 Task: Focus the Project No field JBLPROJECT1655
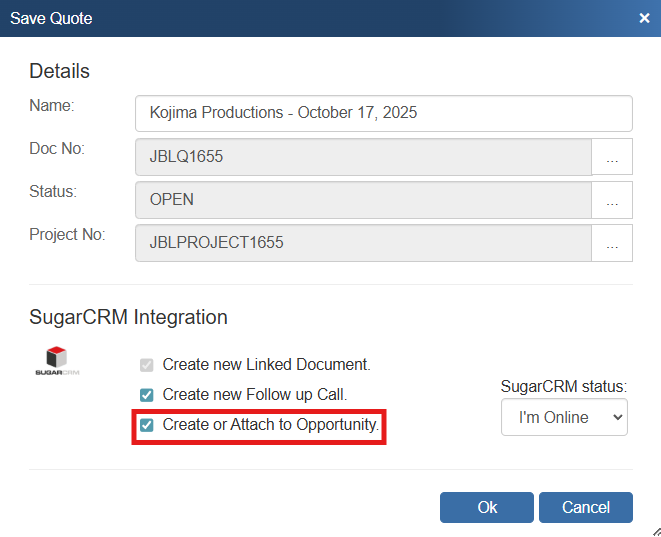coord(363,243)
